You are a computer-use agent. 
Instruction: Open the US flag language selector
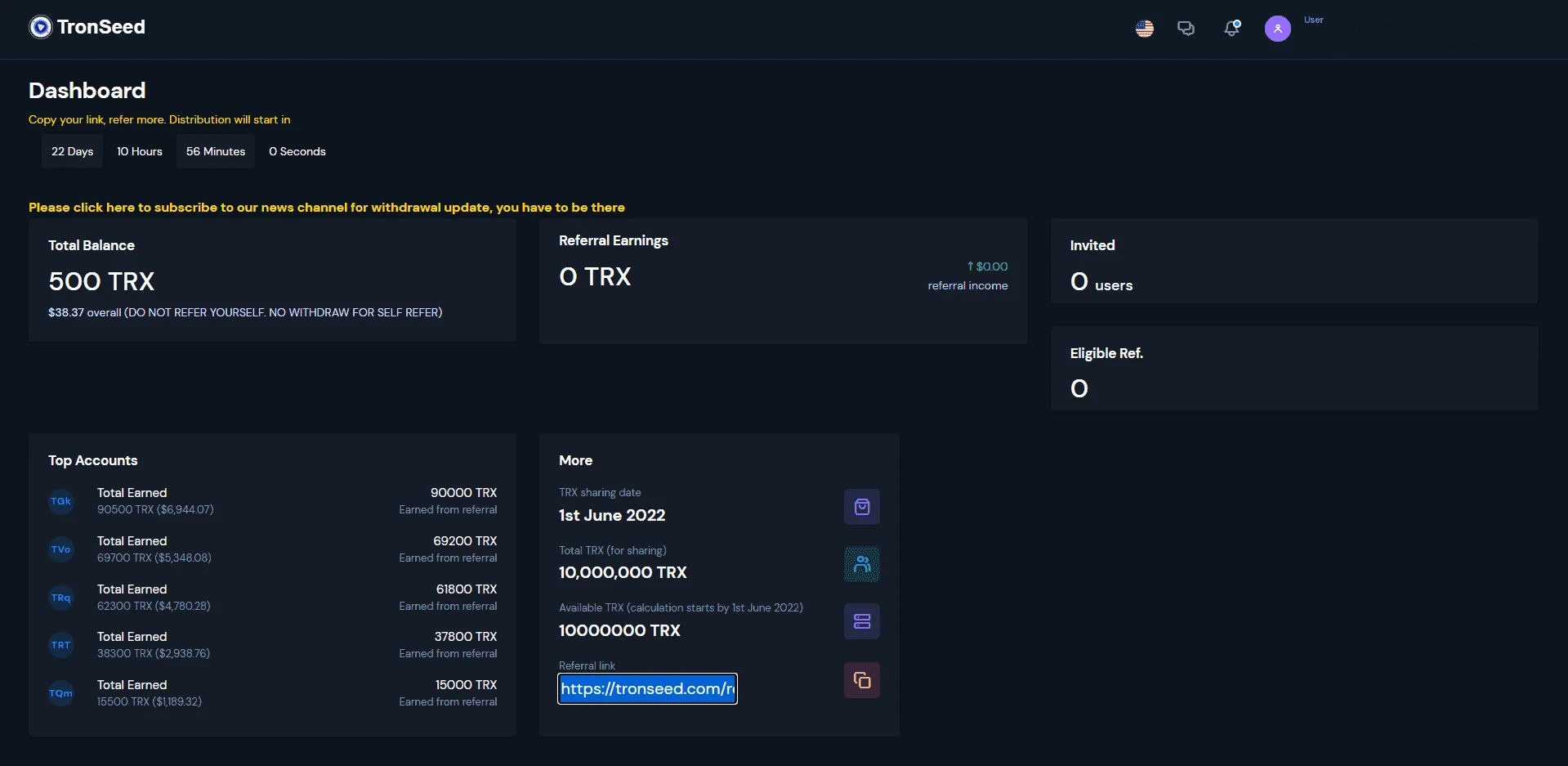[1145, 29]
